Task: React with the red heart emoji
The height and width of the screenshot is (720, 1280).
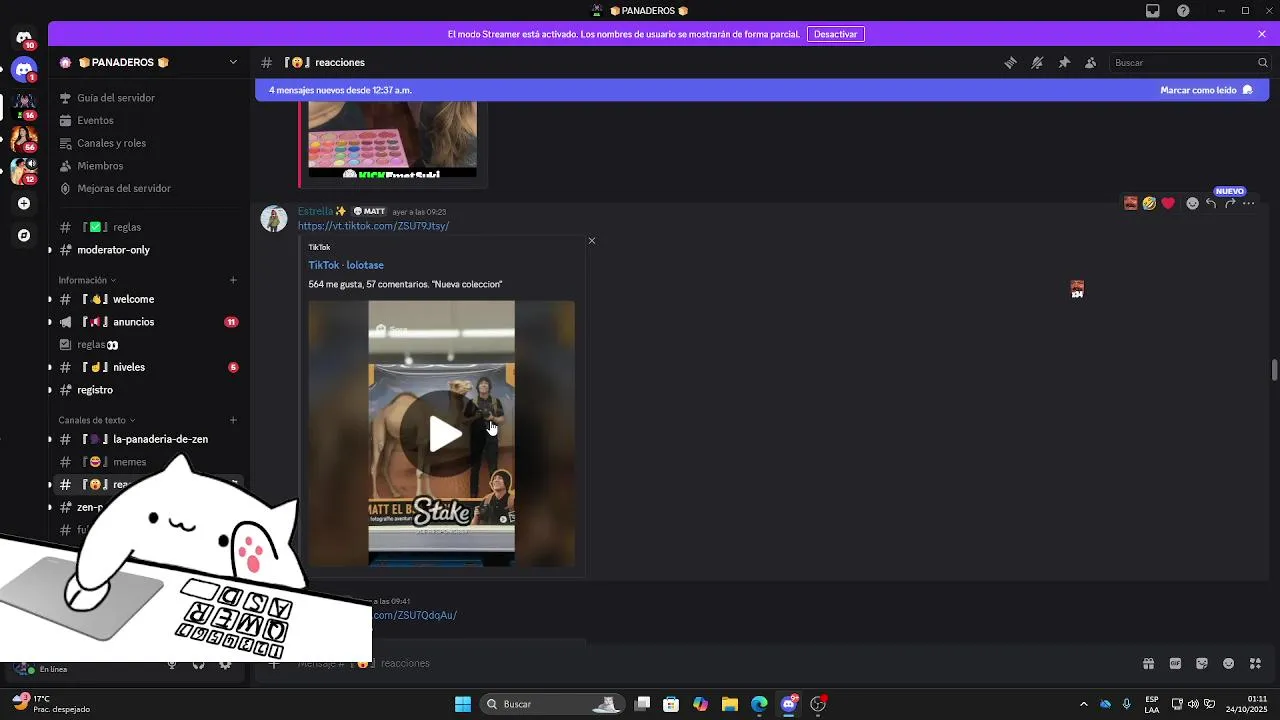Action: (1168, 203)
